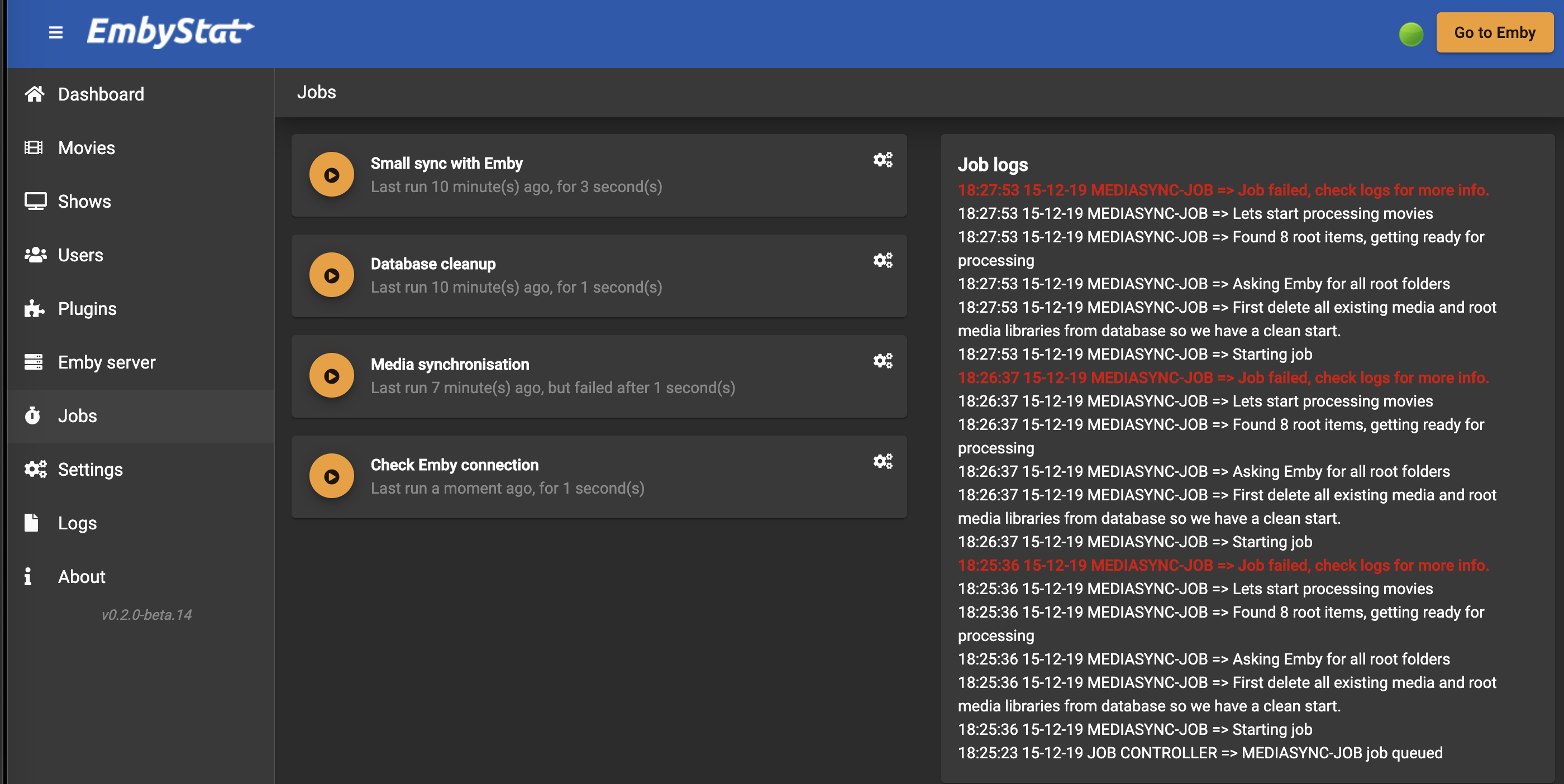
Task: Open the About page
Action: click(81, 576)
